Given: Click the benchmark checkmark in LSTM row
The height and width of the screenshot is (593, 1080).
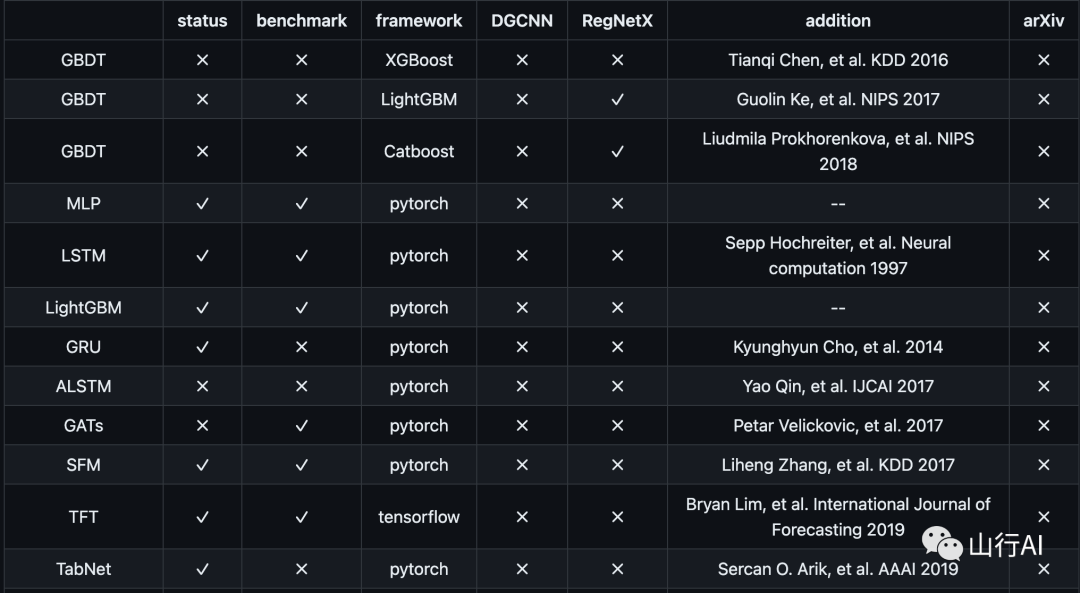Looking at the screenshot, I should [301, 256].
